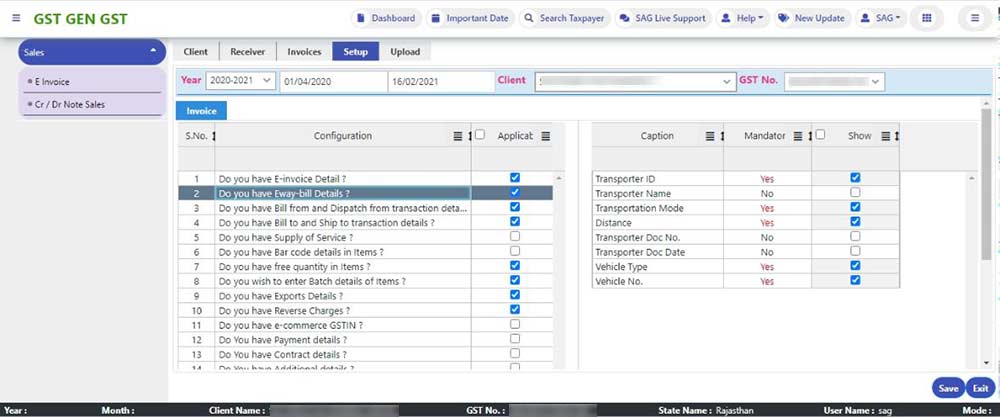
Task: Open the apps grid icon in top bar
Action: 927,18
